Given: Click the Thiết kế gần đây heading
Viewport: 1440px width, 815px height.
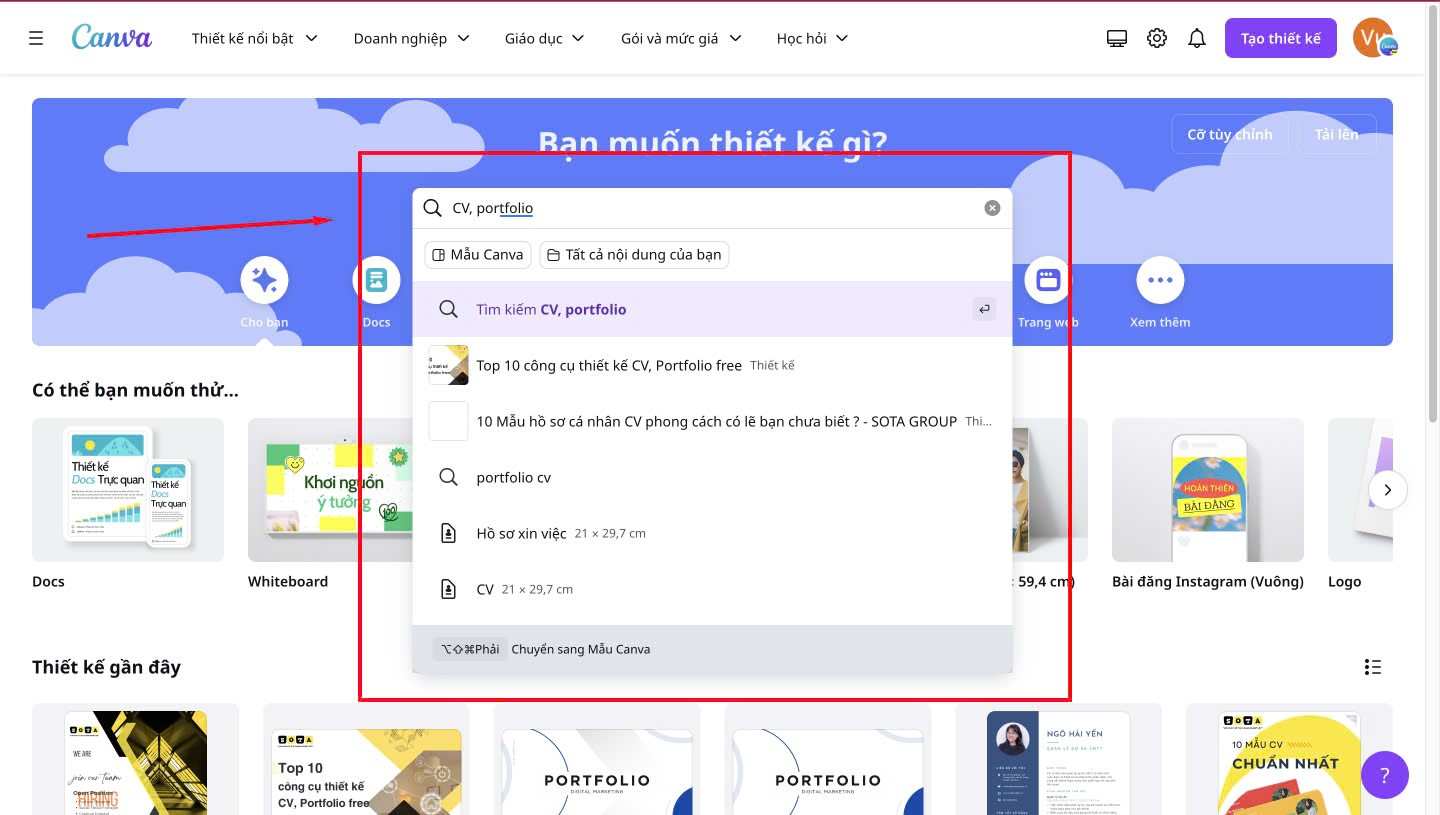Looking at the screenshot, I should [x=106, y=667].
